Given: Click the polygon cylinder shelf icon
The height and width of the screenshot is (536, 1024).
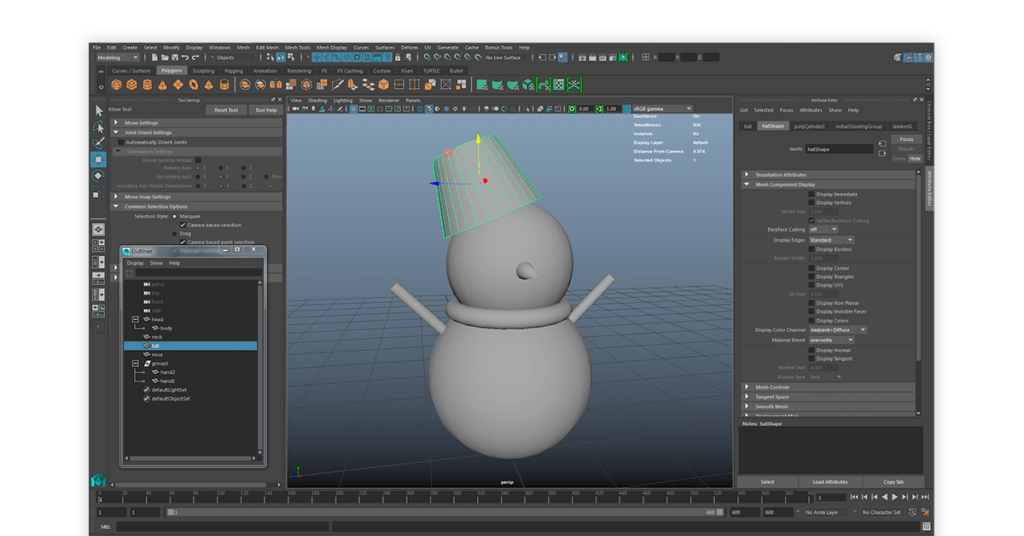Looking at the screenshot, I should tap(148, 85).
